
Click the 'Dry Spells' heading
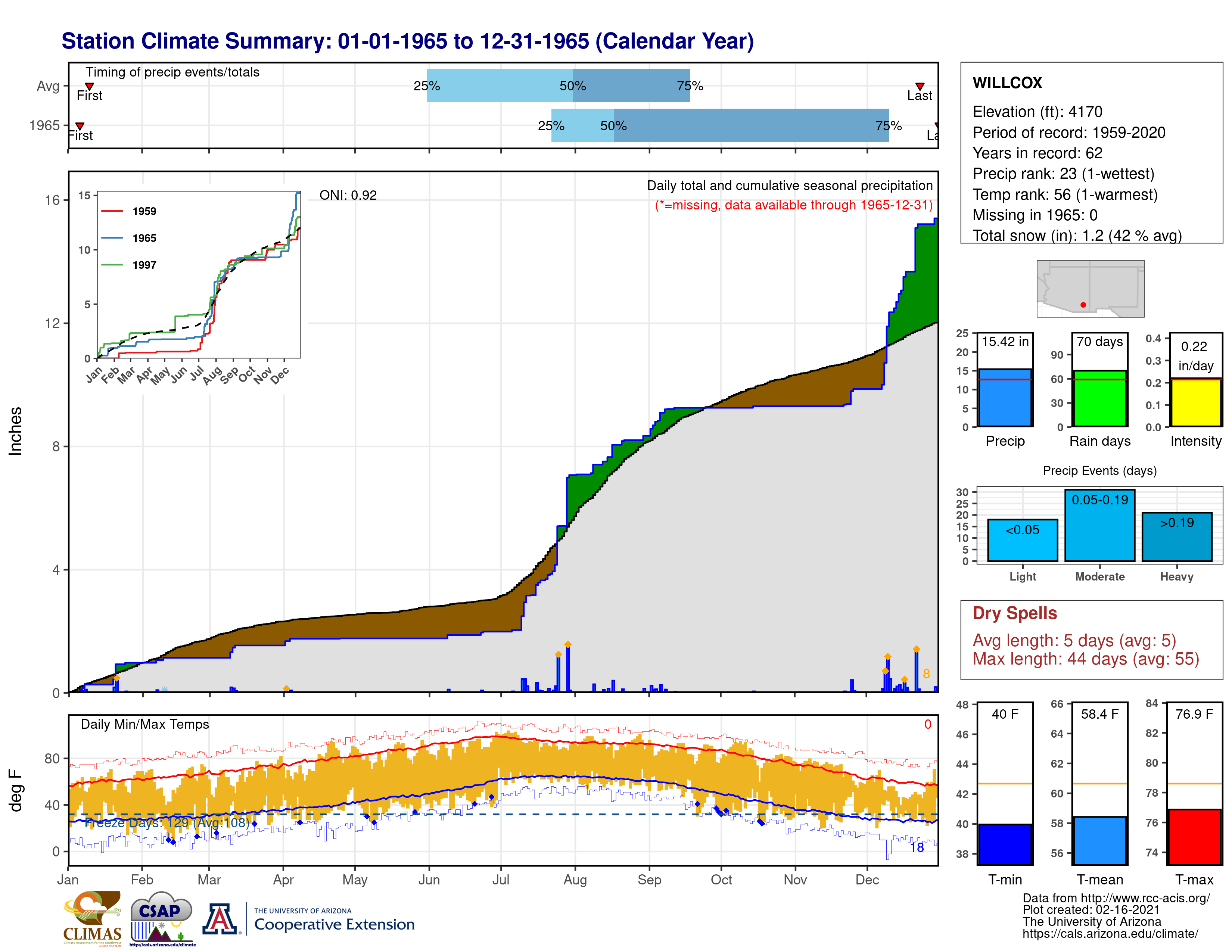click(1014, 613)
